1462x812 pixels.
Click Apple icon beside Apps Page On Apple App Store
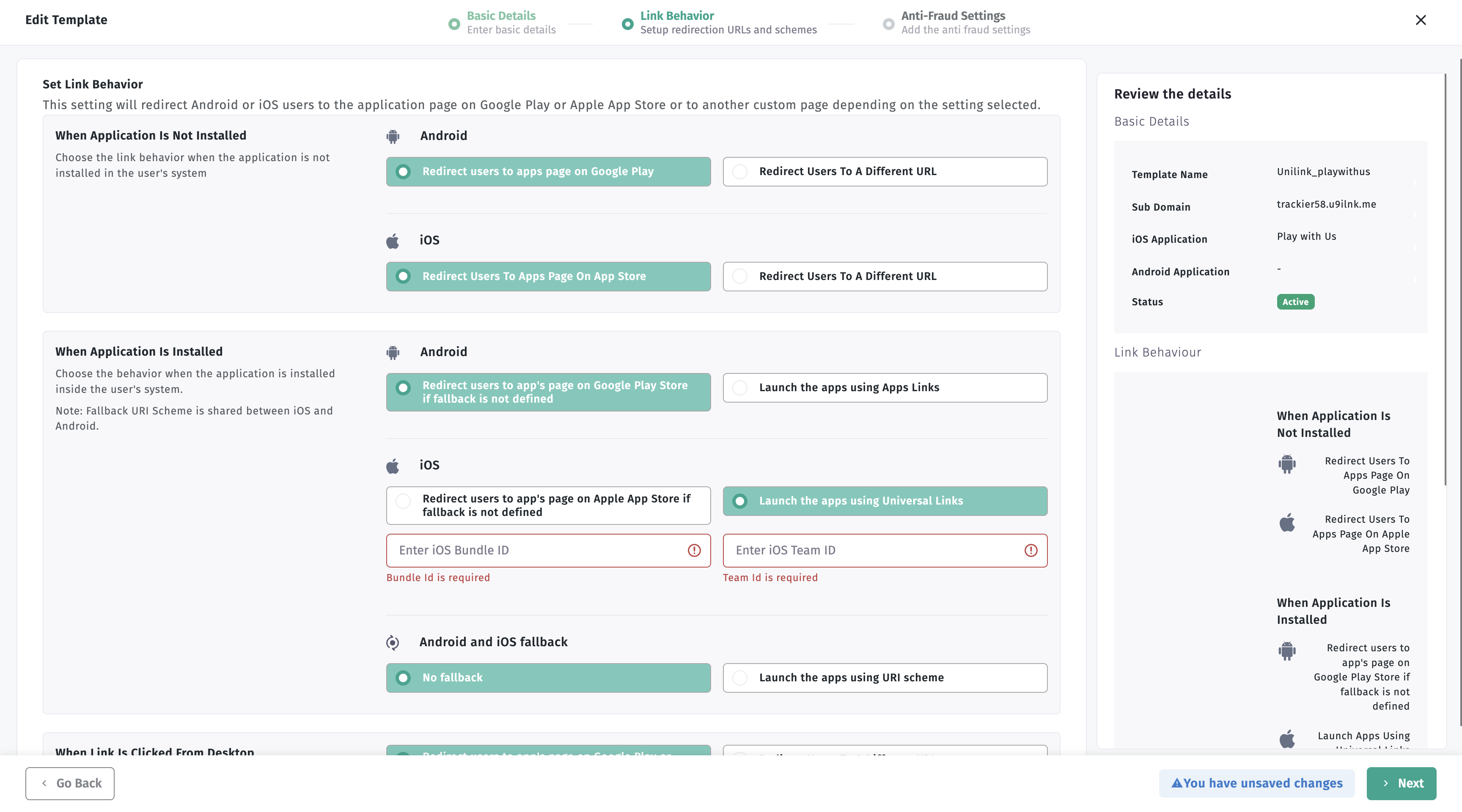point(1287,522)
